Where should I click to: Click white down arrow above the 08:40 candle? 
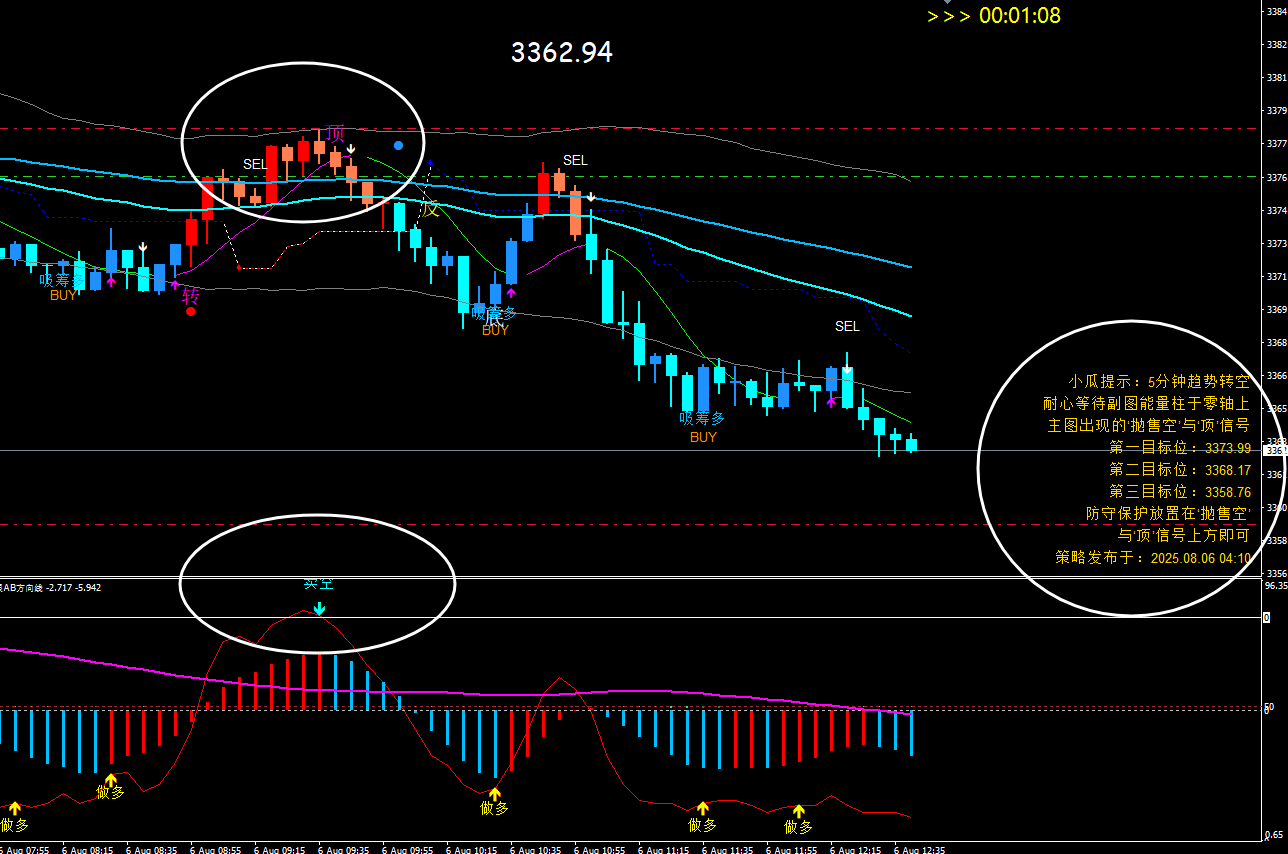point(143,246)
